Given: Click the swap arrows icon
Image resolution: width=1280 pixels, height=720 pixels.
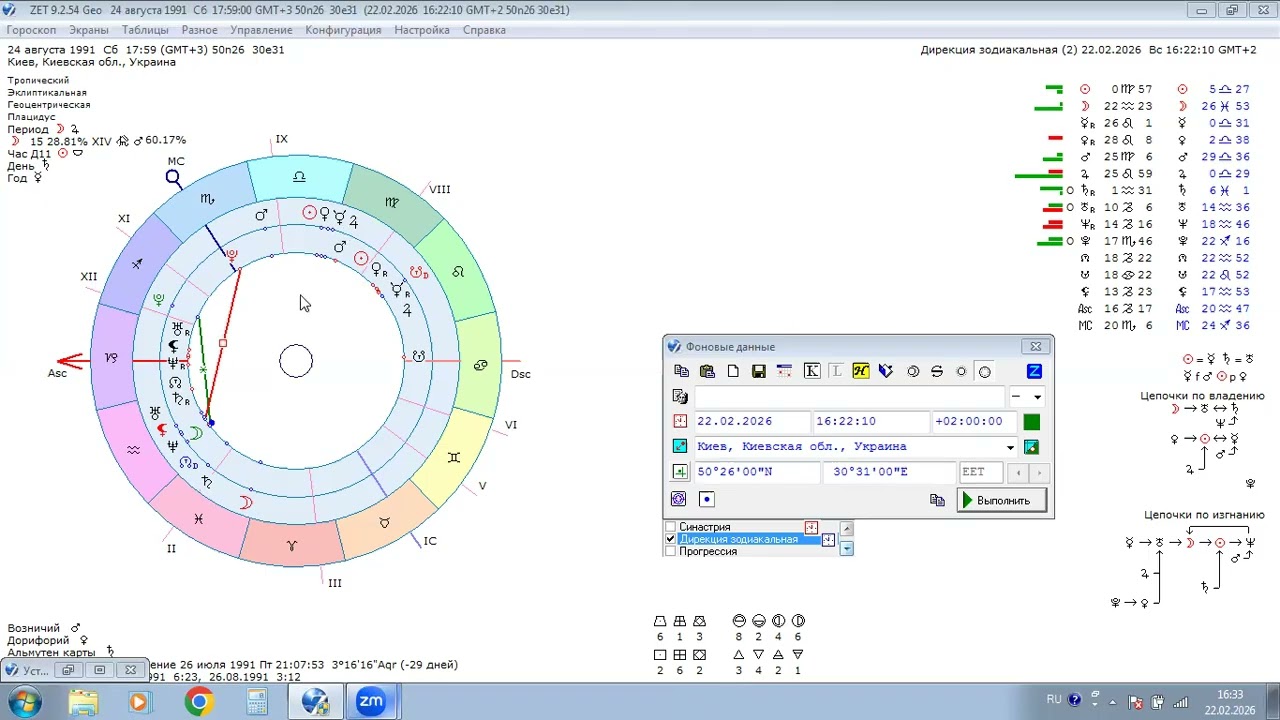Looking at the screenshot, I should click(x=937, y=371).
